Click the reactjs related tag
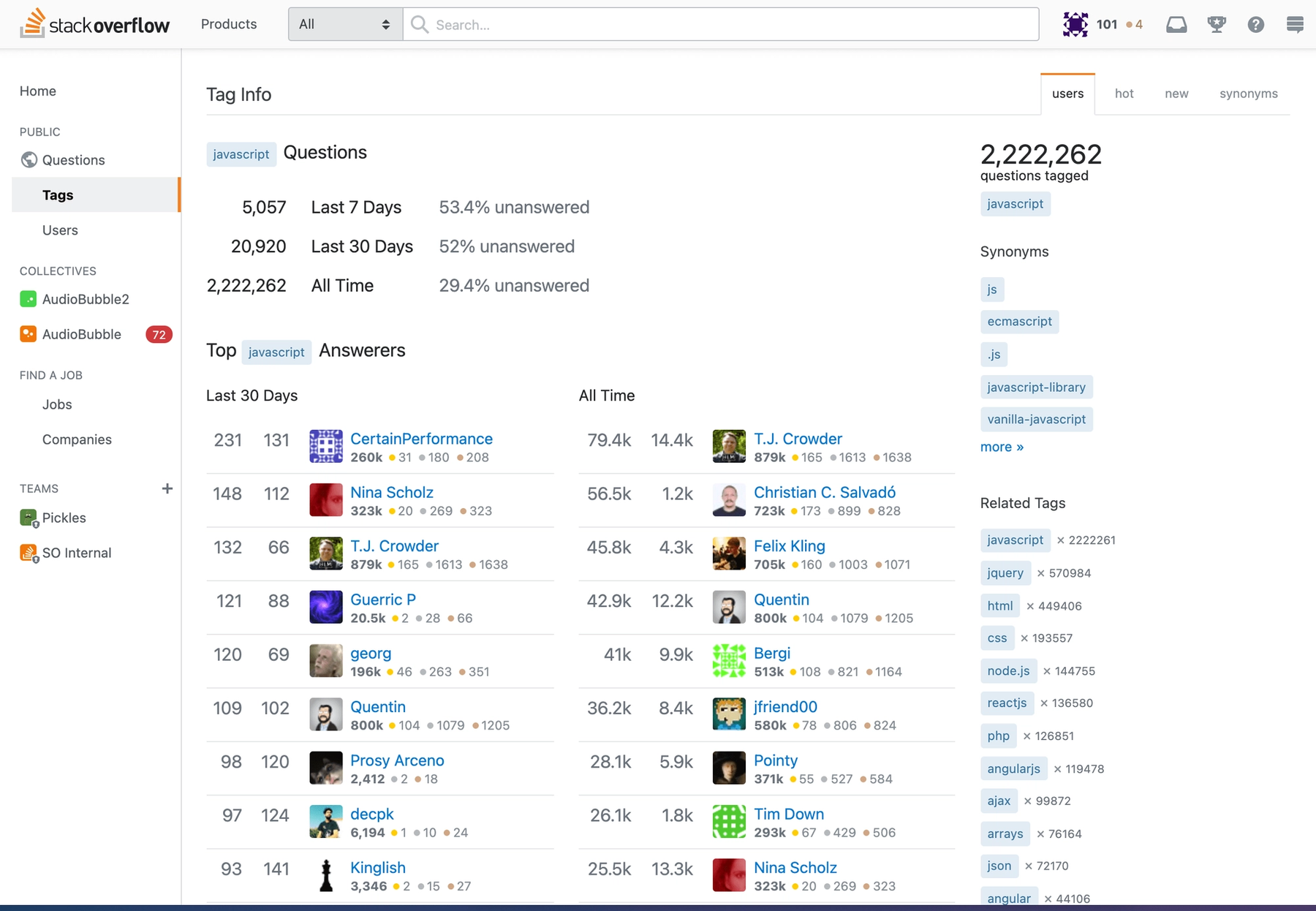The width and height of the screenshot is (1316, 911). (x=1007, y=703)
